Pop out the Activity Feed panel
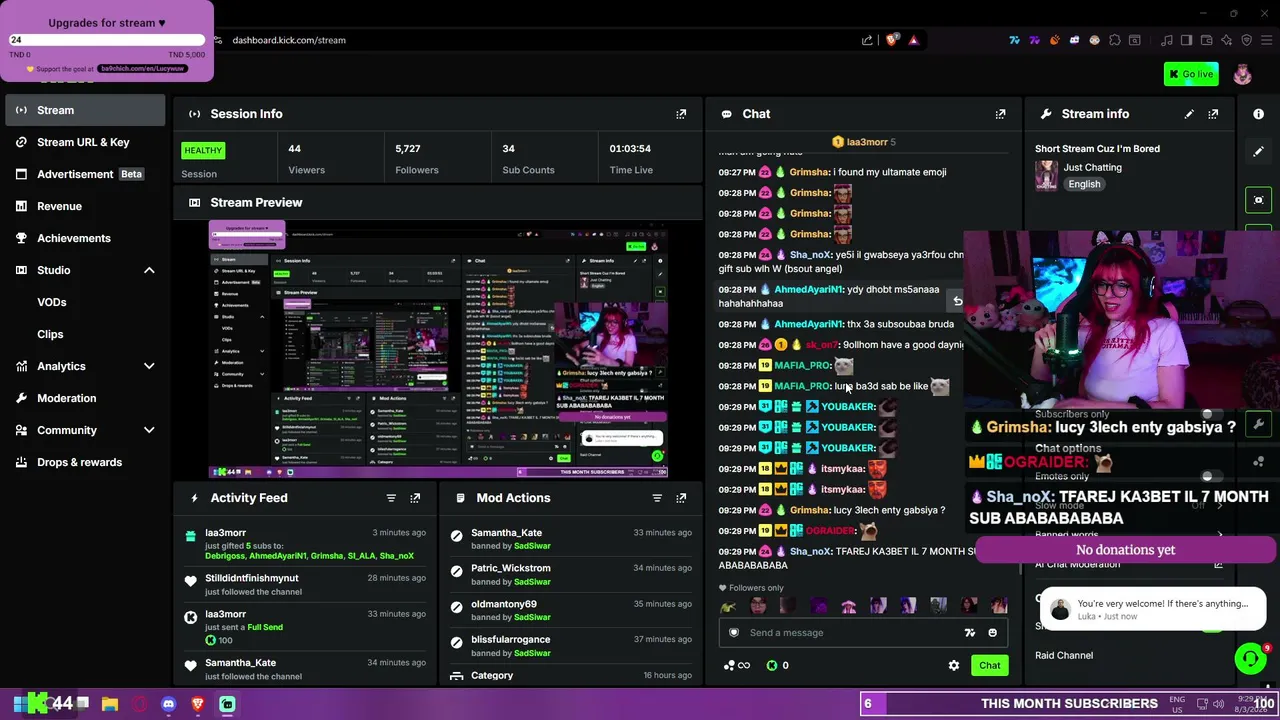The height and width of the screenshot is (720, 1280). [x=415, y=498]
